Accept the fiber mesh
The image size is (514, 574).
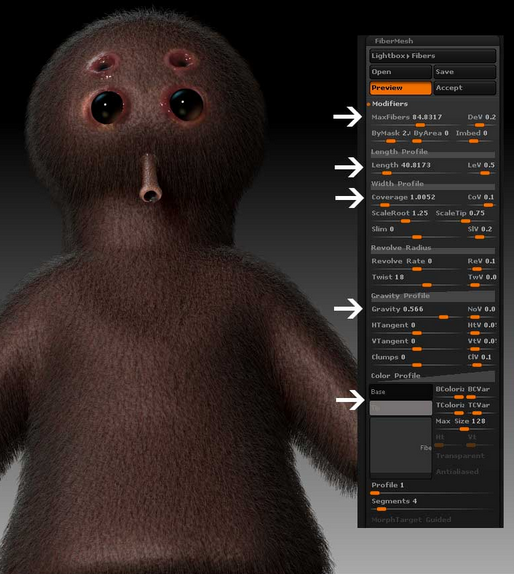465,88
